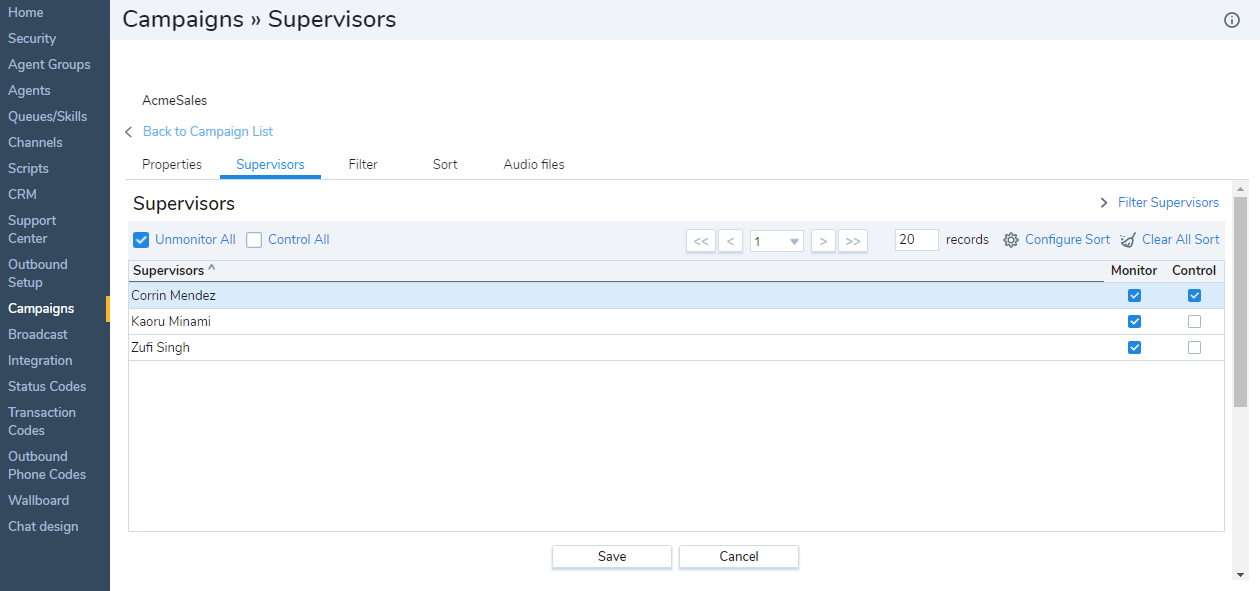Enable Control for Kaoru Minami
The width and height of the screenshot is (1260, 591).
click(x=1194, y=322)
